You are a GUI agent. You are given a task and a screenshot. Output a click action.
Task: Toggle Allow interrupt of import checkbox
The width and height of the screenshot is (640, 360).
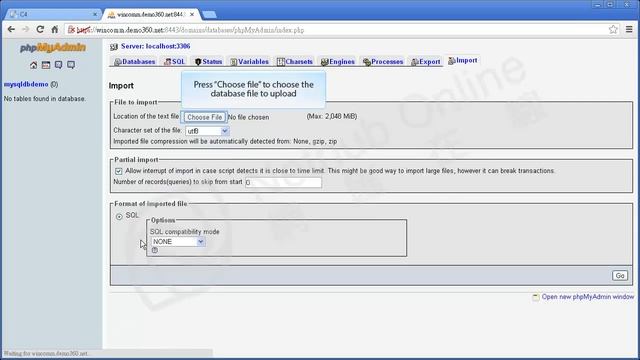(118, 171)
